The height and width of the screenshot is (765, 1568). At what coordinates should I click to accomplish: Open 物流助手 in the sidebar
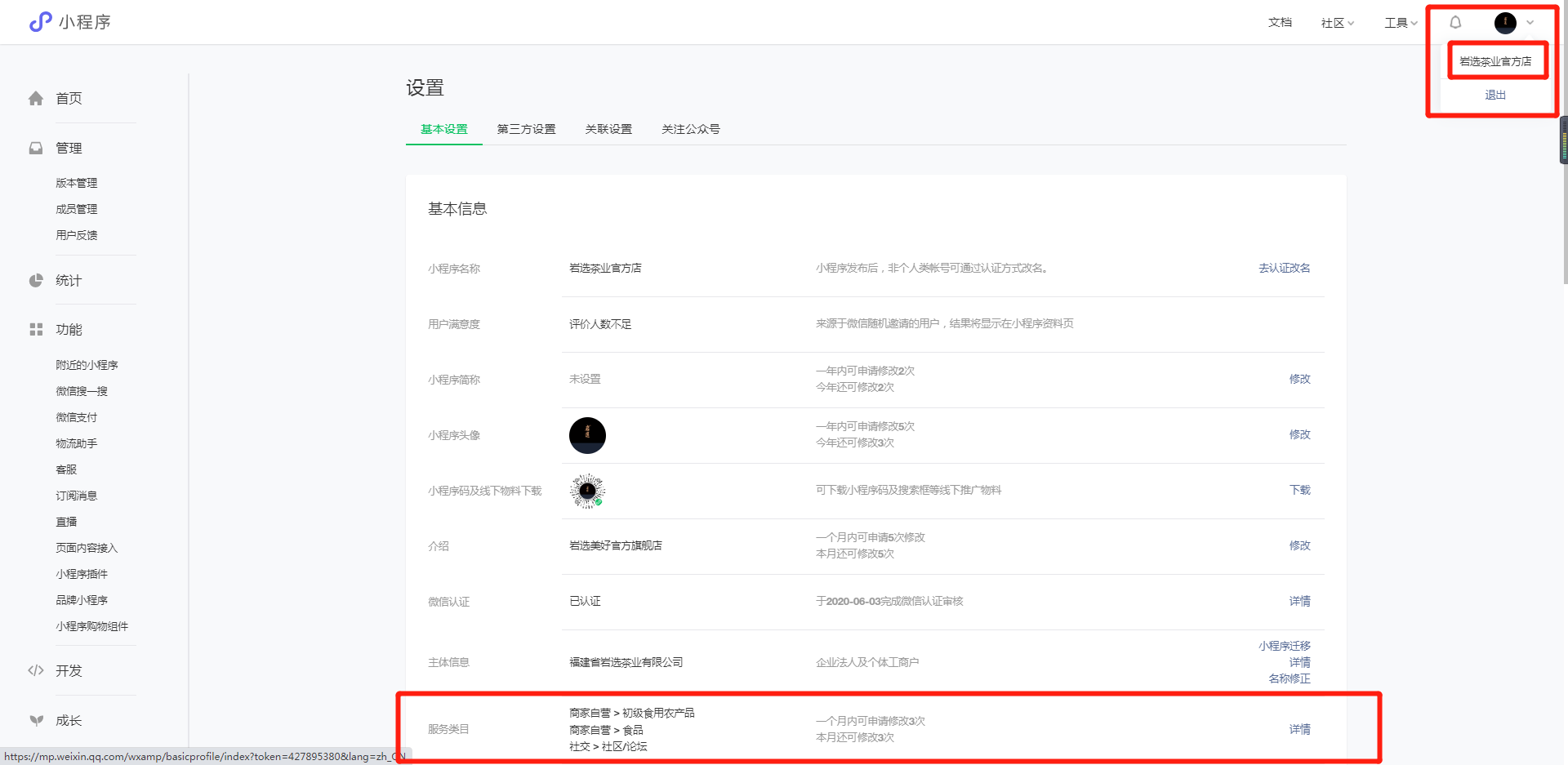pos(77,443)
